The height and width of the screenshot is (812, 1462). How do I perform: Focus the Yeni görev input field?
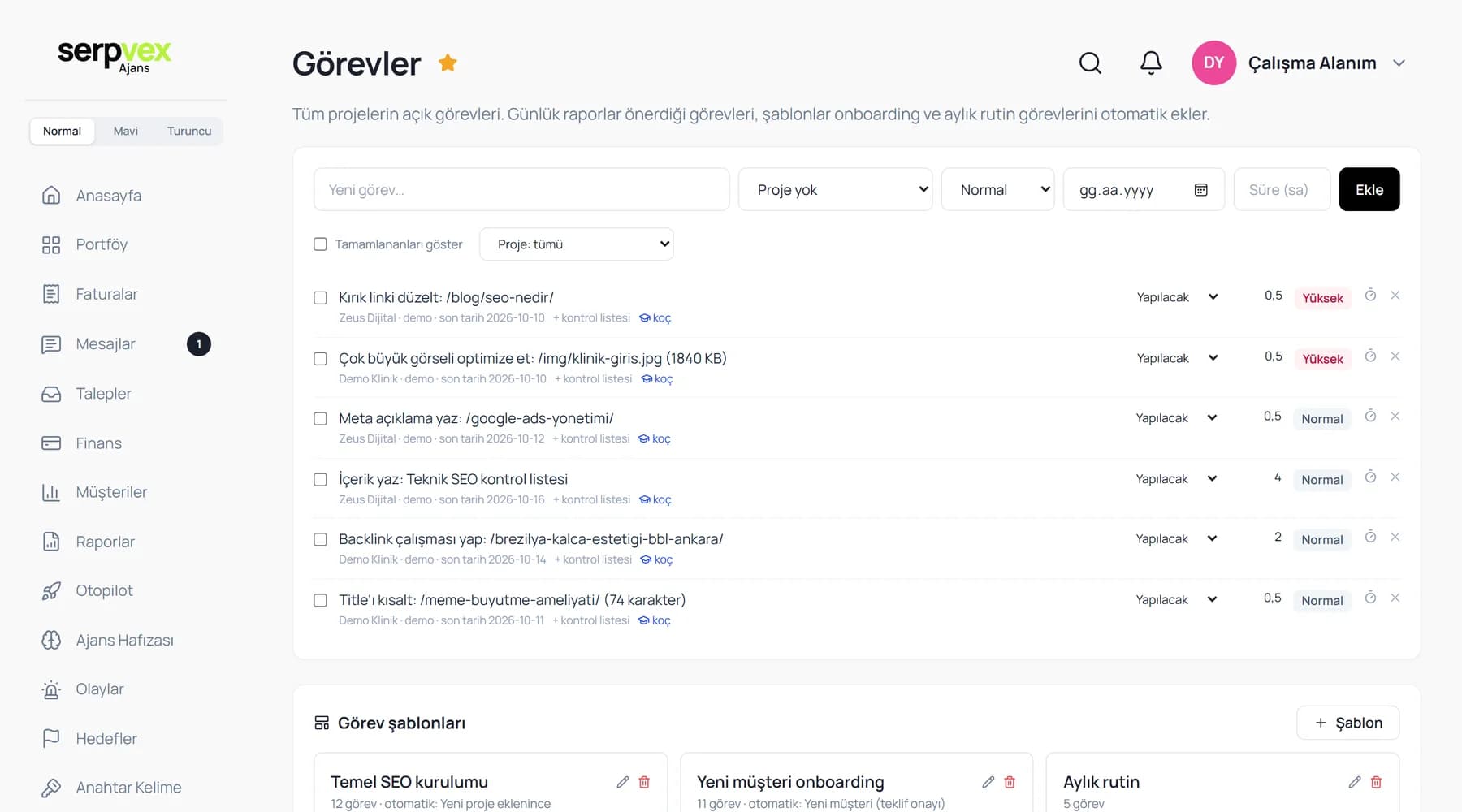tap(521, 189)
